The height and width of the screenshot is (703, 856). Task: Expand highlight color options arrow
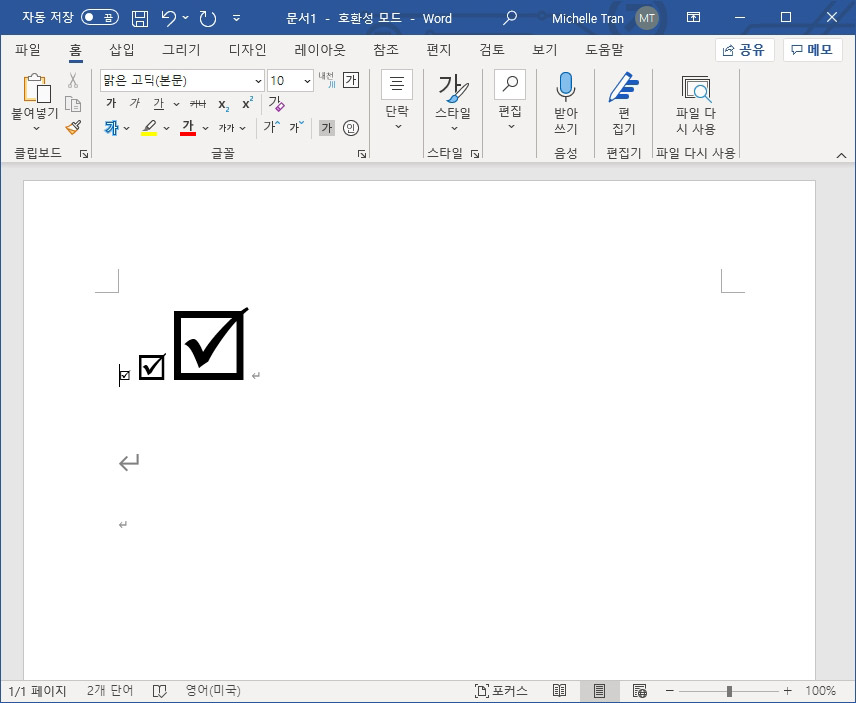[167, 128]
